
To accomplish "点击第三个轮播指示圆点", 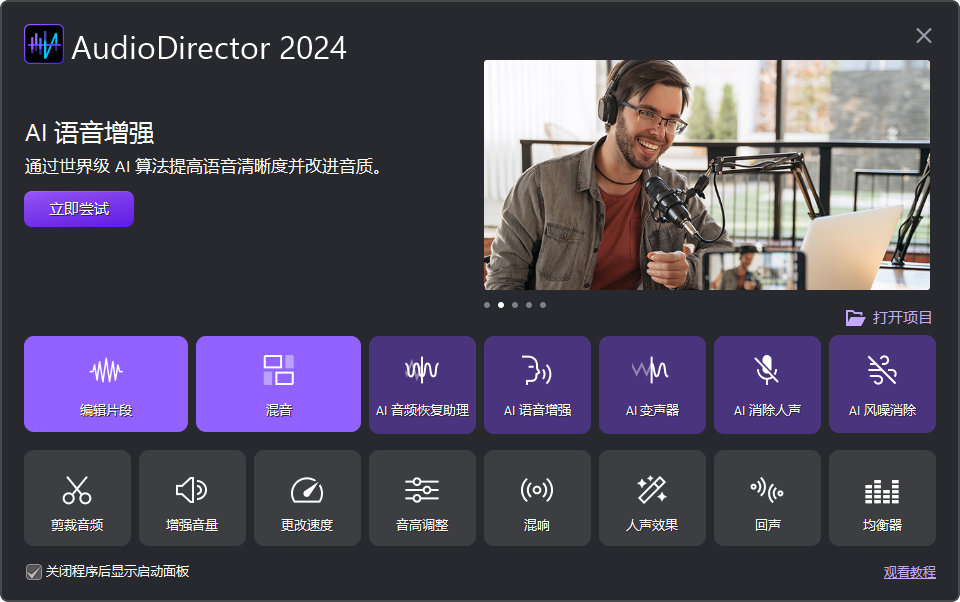I will click(x=515, y=305).
